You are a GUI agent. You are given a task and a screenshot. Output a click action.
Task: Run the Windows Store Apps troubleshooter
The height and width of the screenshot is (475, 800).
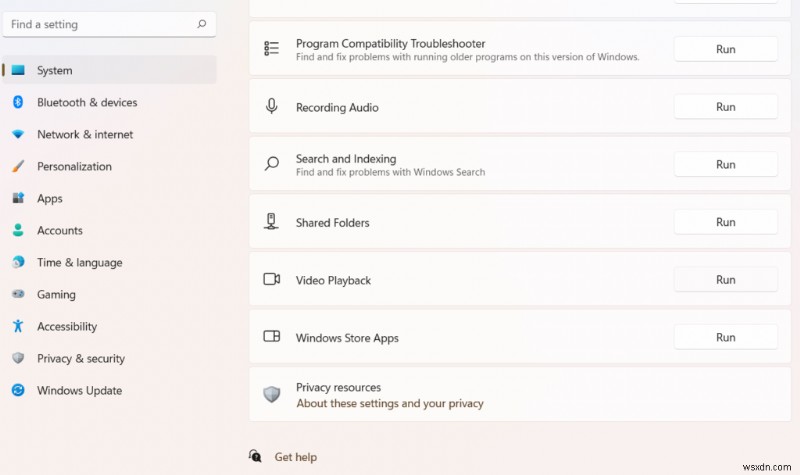click(725, 338)
